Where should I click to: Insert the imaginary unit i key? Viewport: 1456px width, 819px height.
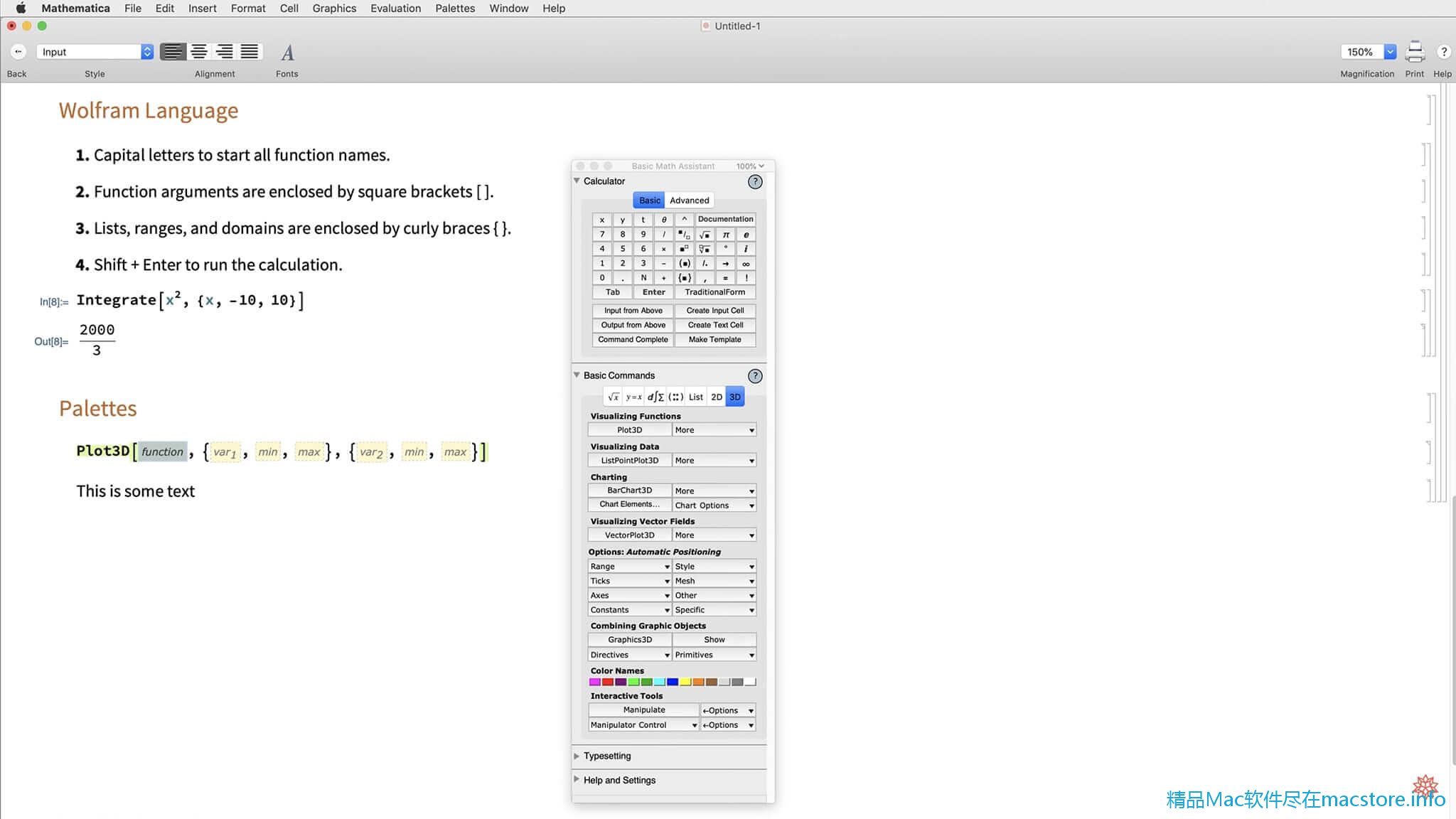746,249
